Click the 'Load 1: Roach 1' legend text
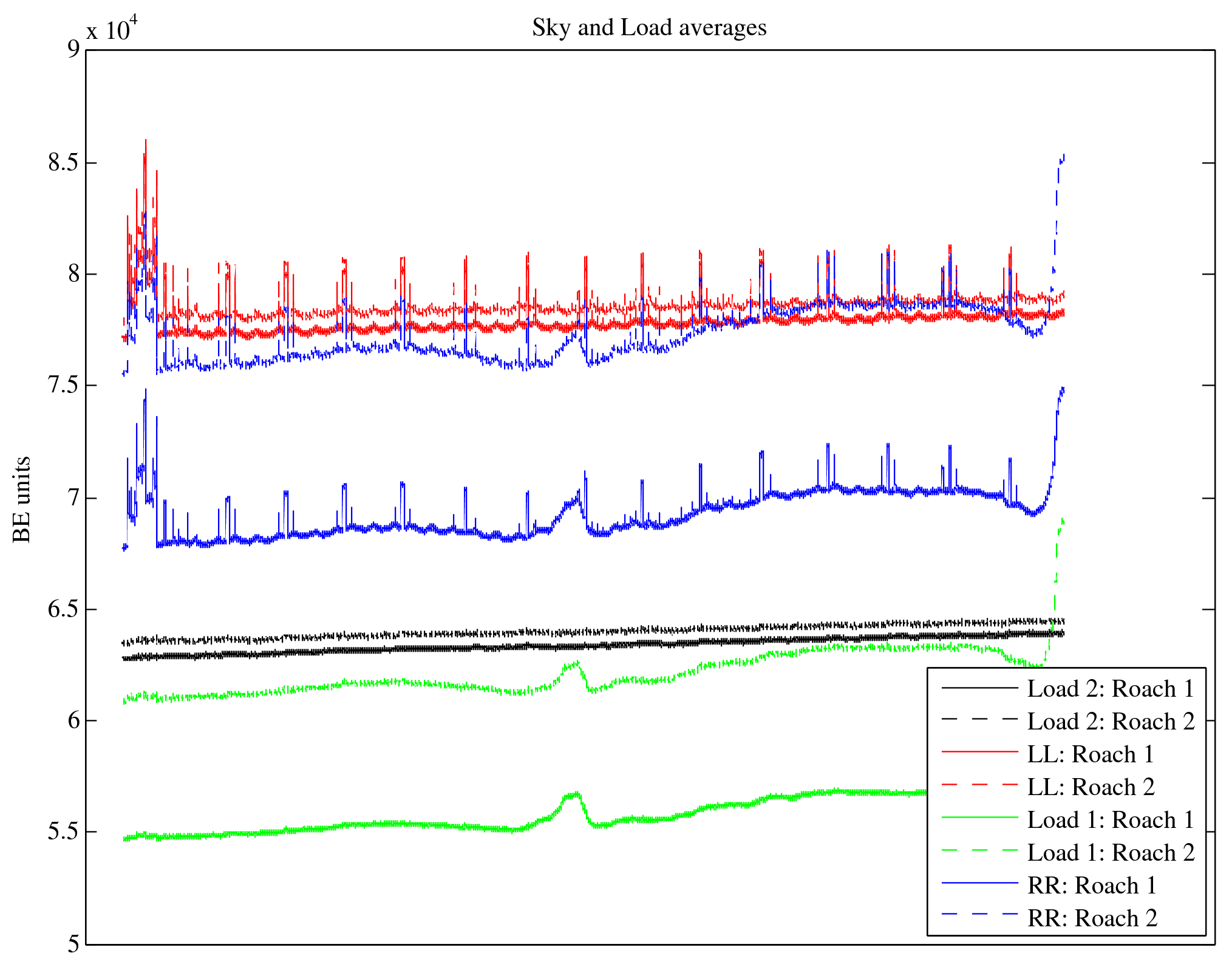 1111,820
